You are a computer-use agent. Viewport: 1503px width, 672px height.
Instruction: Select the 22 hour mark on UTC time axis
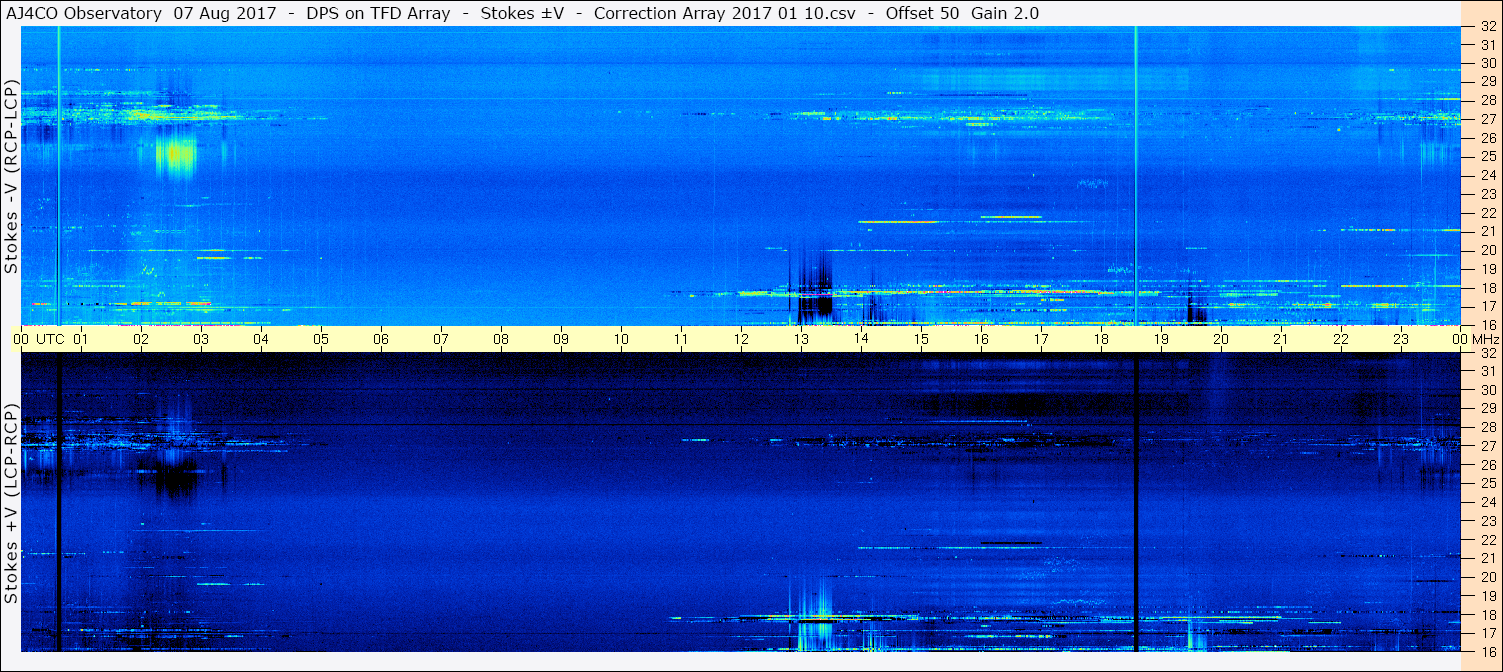click(x=1341, y=339)
